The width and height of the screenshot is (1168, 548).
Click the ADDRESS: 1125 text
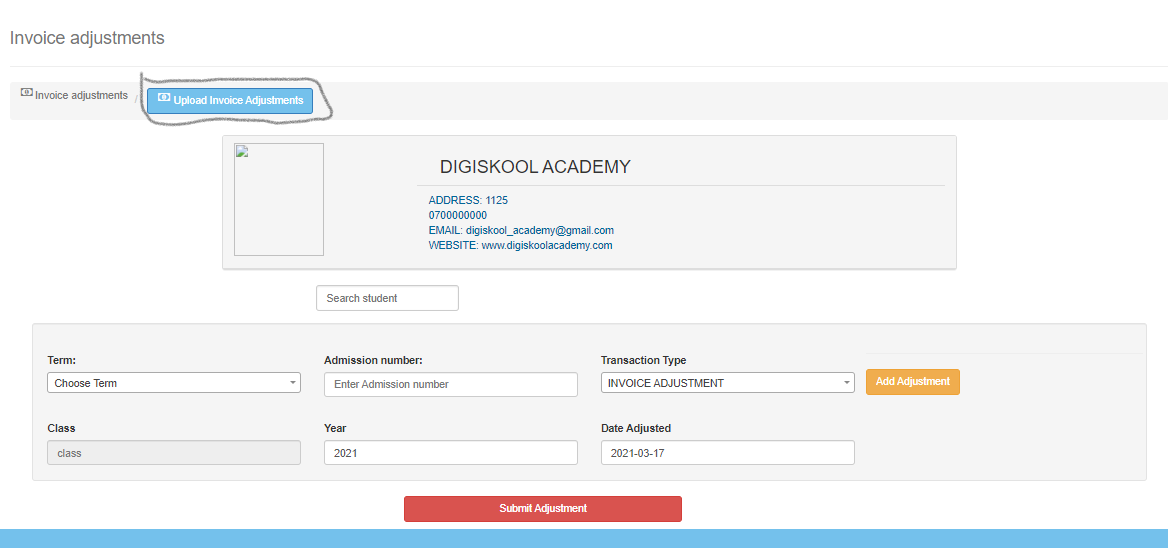pyautogui.click(x=468, y=200)
